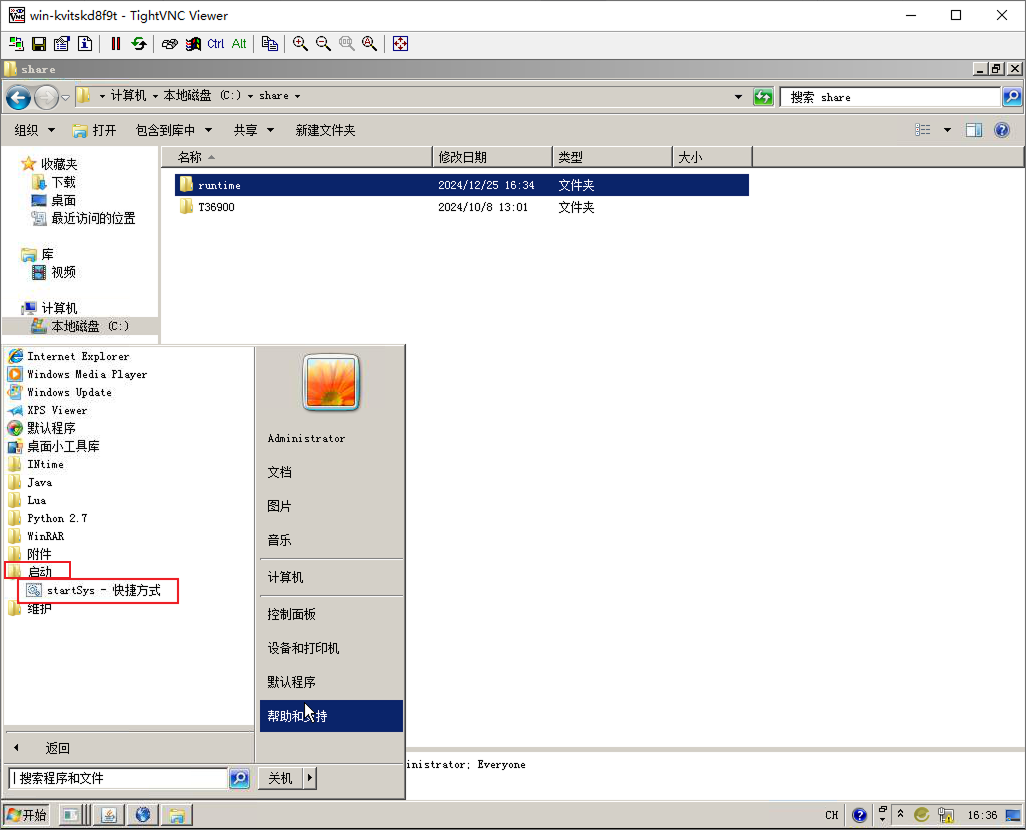This screenshot has width=1026, height=830.
Task: Expand the WinRAR program folder
Action: 37,536
